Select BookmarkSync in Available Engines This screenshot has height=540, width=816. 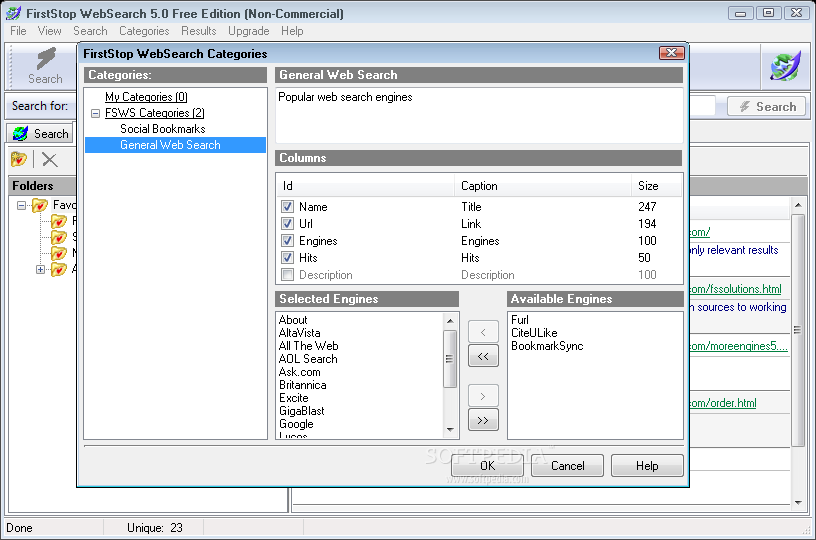click(x=547, y=346)
